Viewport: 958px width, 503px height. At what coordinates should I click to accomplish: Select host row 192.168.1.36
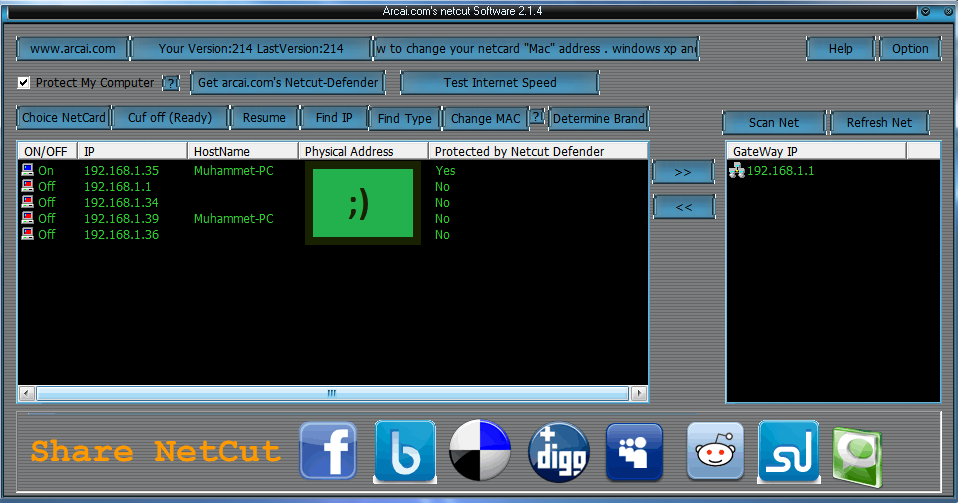(x=332, y=234)
